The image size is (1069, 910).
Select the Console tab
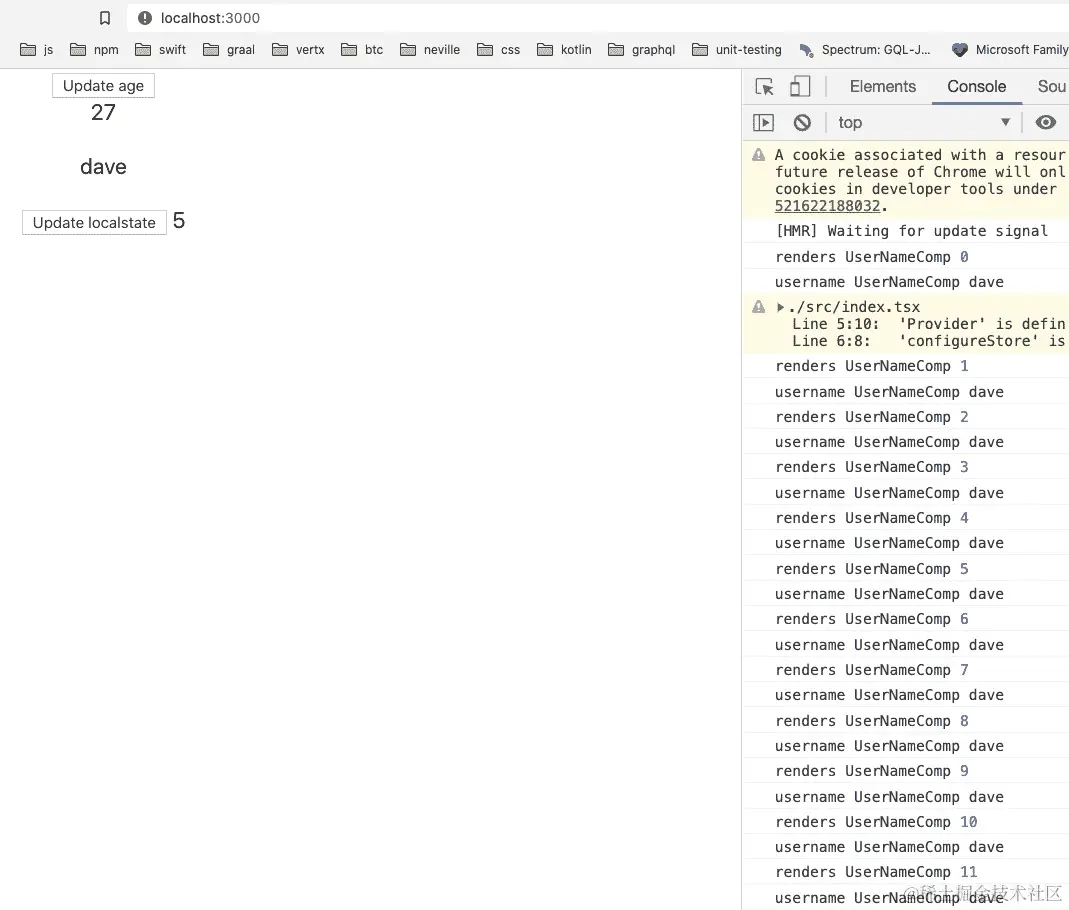[976, 87]
